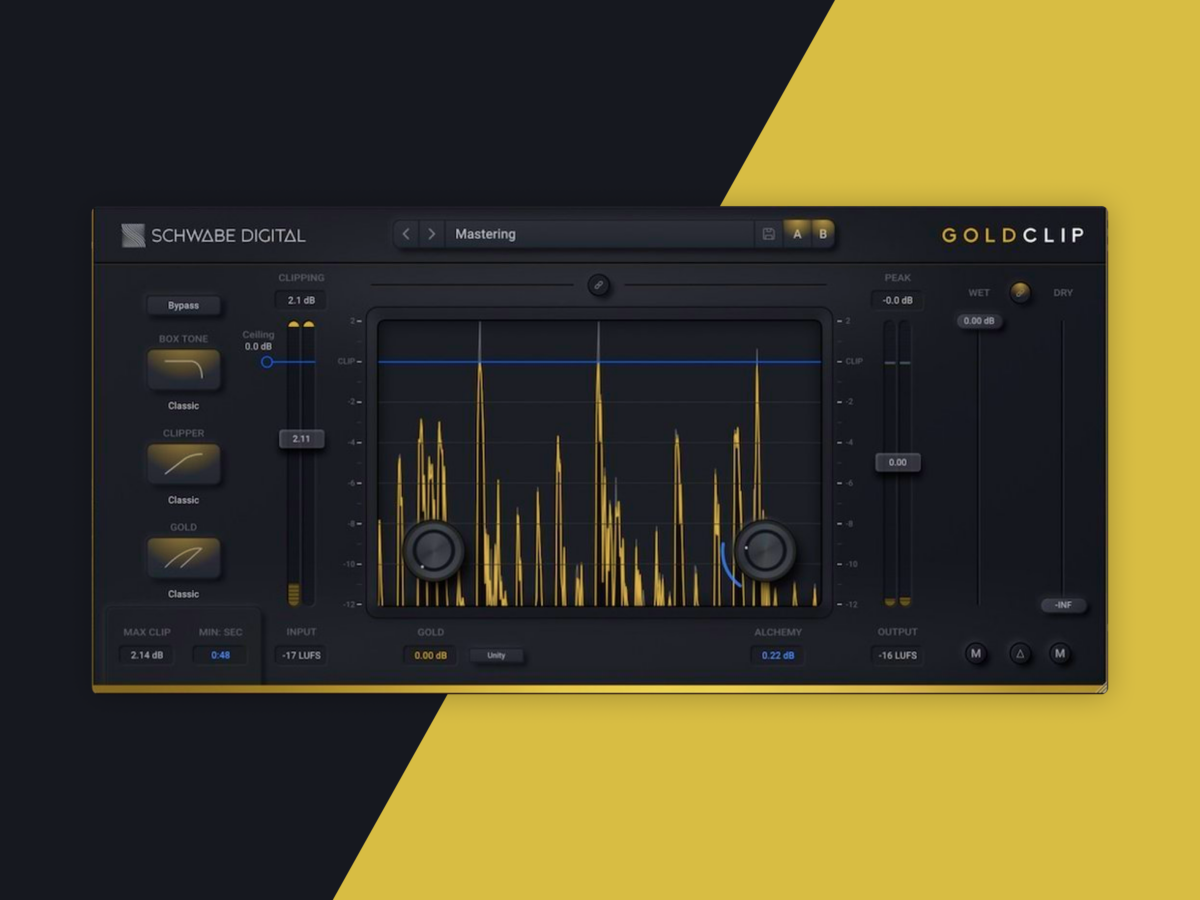Click the Ceiling handle circle
Screen dimensions: 1200x900
click(x=267, y=362)
